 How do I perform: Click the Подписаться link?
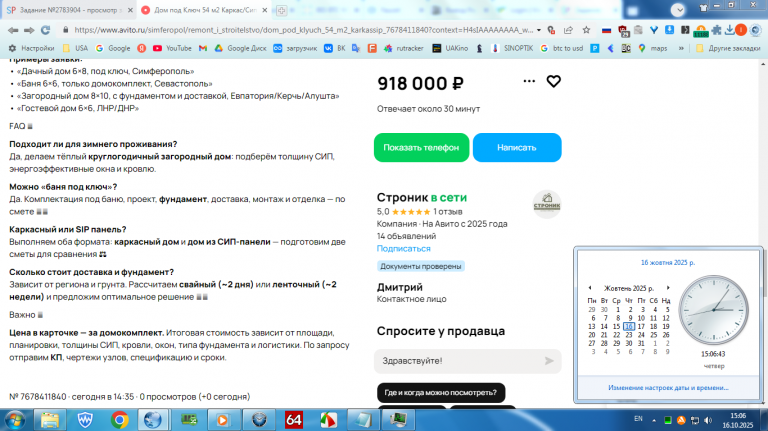click(x=404, y=248)
